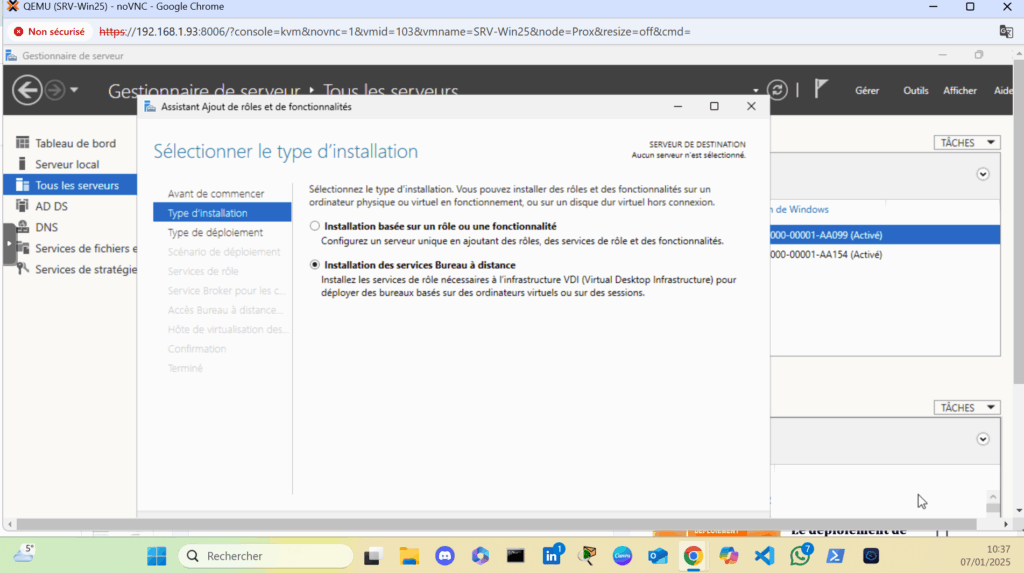Open Microsoft 365 Copilot from the taskbar
This screenshot has height=573, width=1024.
click(481, 556)
